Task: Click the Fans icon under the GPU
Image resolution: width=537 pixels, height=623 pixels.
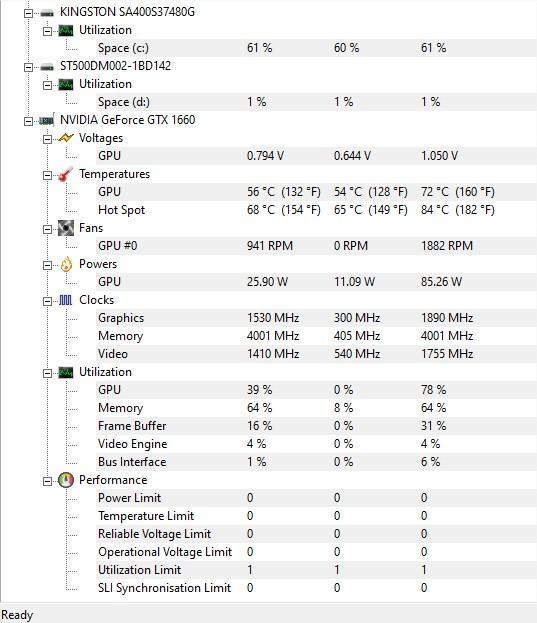Action: click(x=66, y=228)
